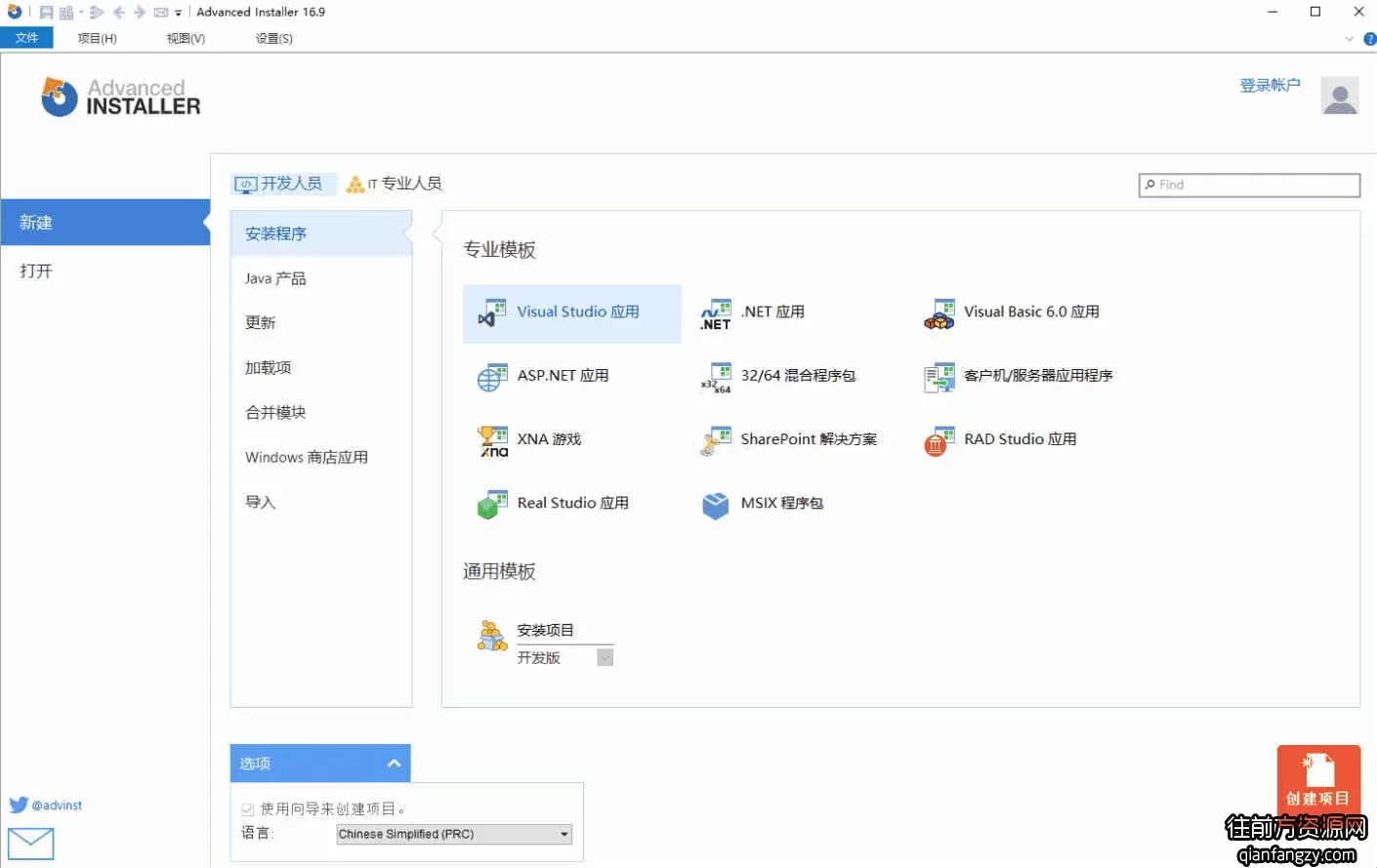Switch to the 开发人员 tab
The image size is (1377, 868).
point(283,184)
